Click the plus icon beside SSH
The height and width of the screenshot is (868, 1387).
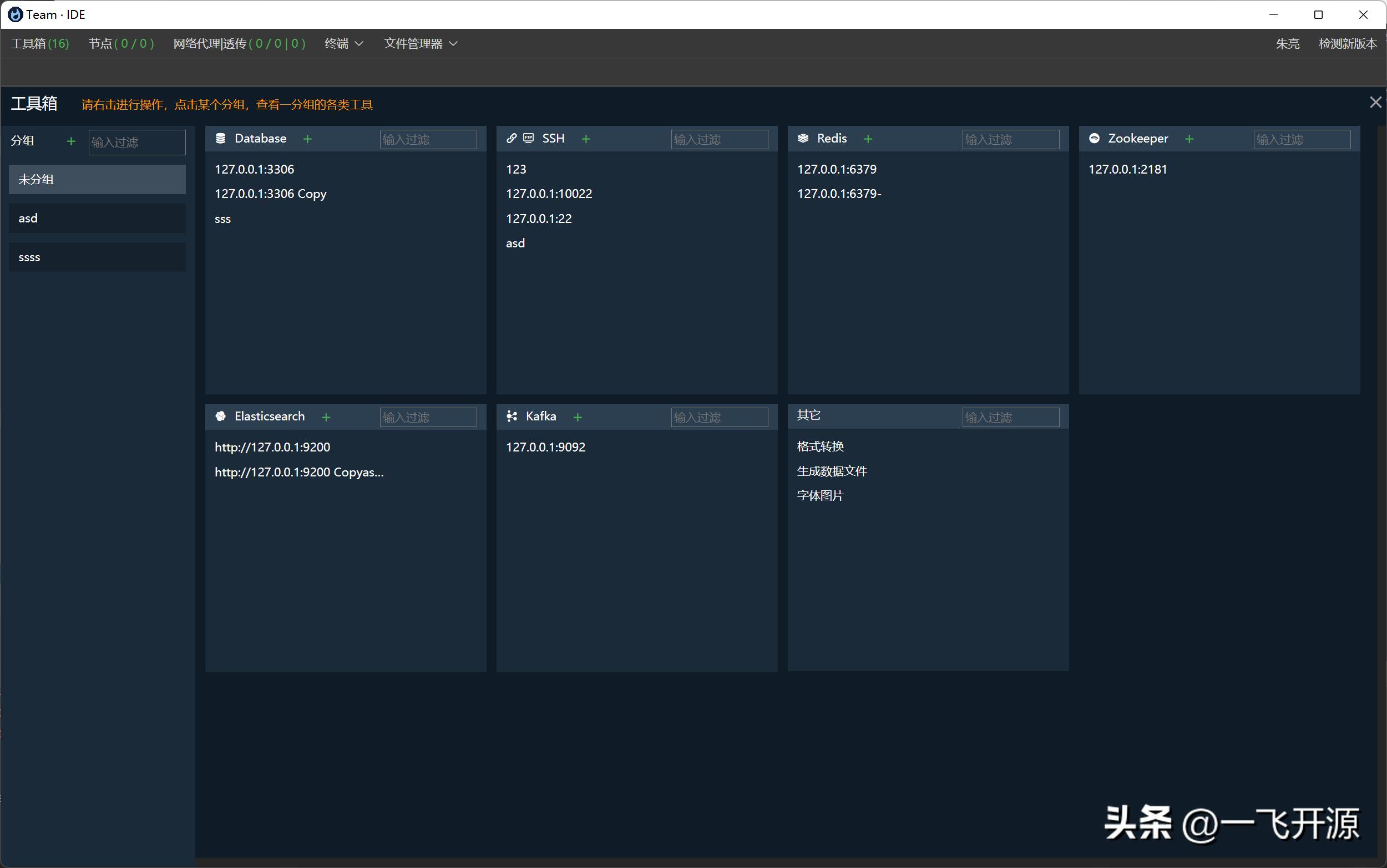585,139
